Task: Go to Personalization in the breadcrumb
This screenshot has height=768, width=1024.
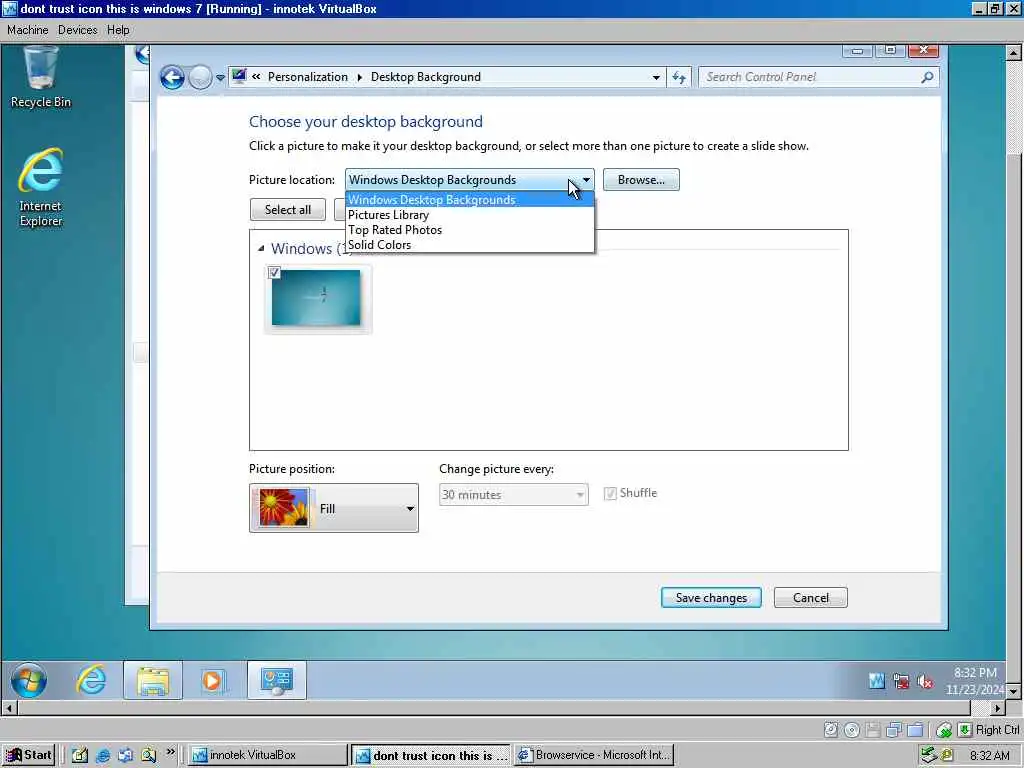Action: pos(308,77)
